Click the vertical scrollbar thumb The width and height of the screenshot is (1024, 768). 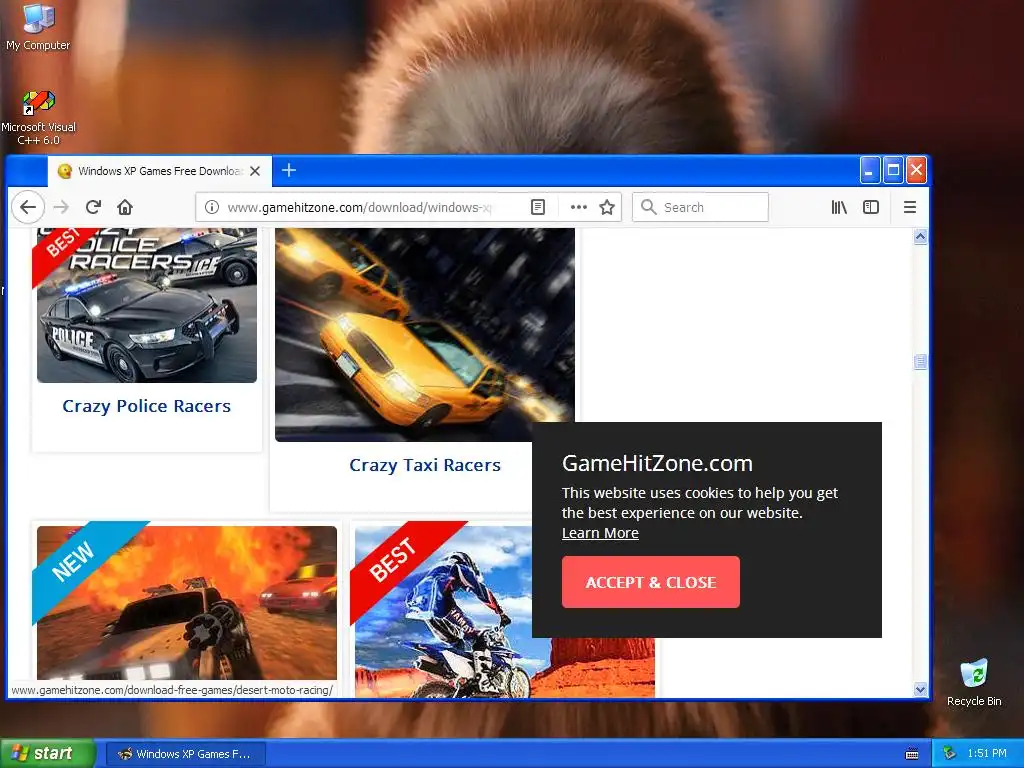[920, 361]
